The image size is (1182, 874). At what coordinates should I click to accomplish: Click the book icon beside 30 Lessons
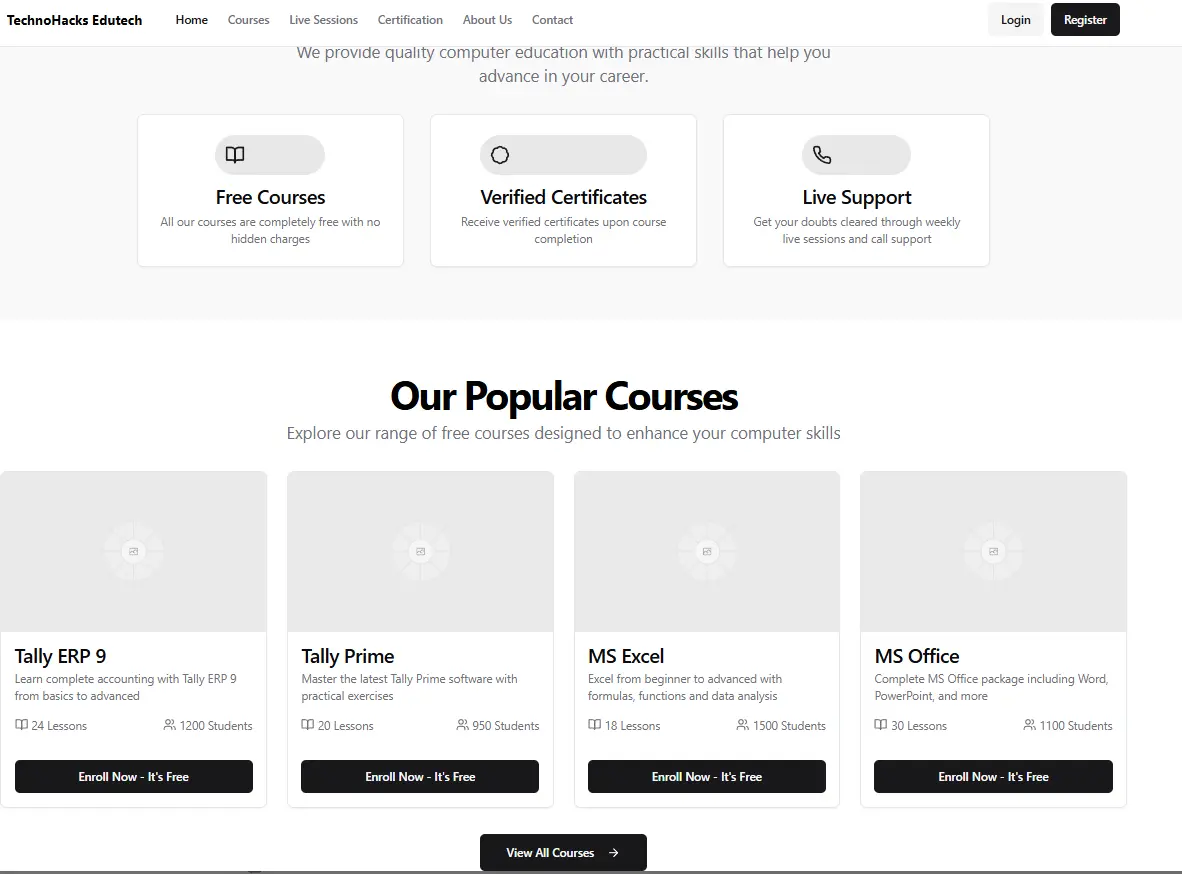coord(880,725)
